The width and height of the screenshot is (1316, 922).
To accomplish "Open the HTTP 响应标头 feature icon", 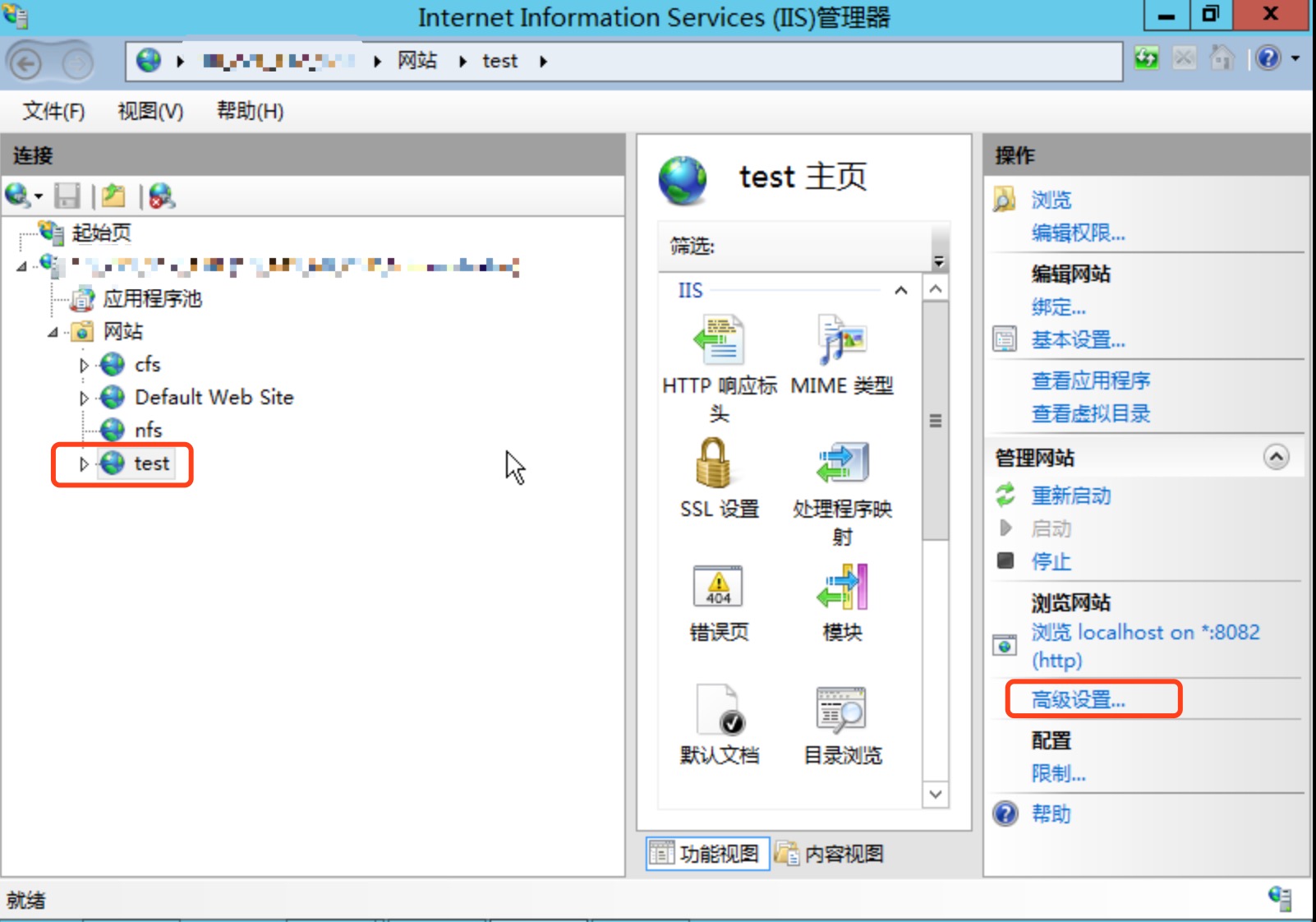I will coord(719,339).
